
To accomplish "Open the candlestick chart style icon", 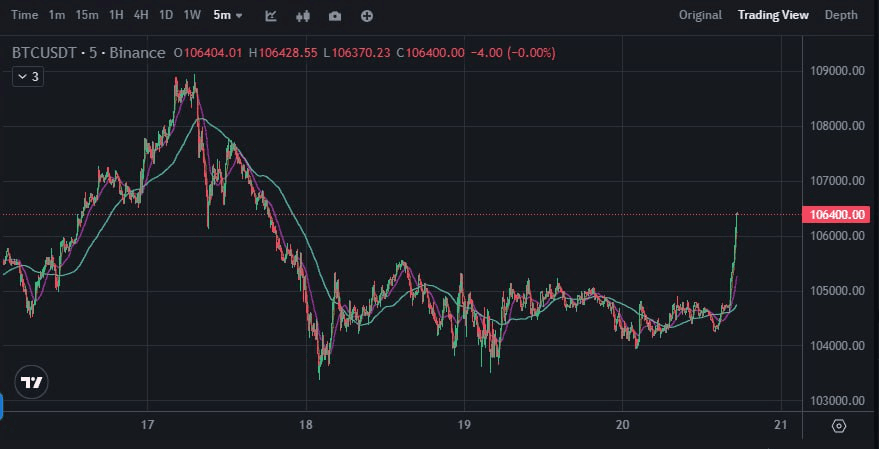I will (303, 16).
